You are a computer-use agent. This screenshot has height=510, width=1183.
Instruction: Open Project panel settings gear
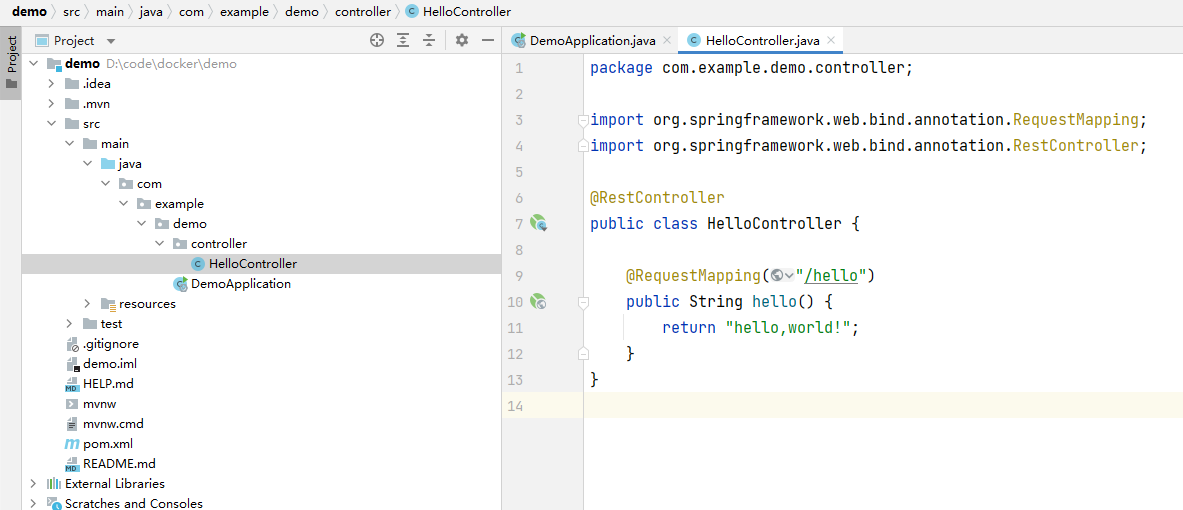462,41
